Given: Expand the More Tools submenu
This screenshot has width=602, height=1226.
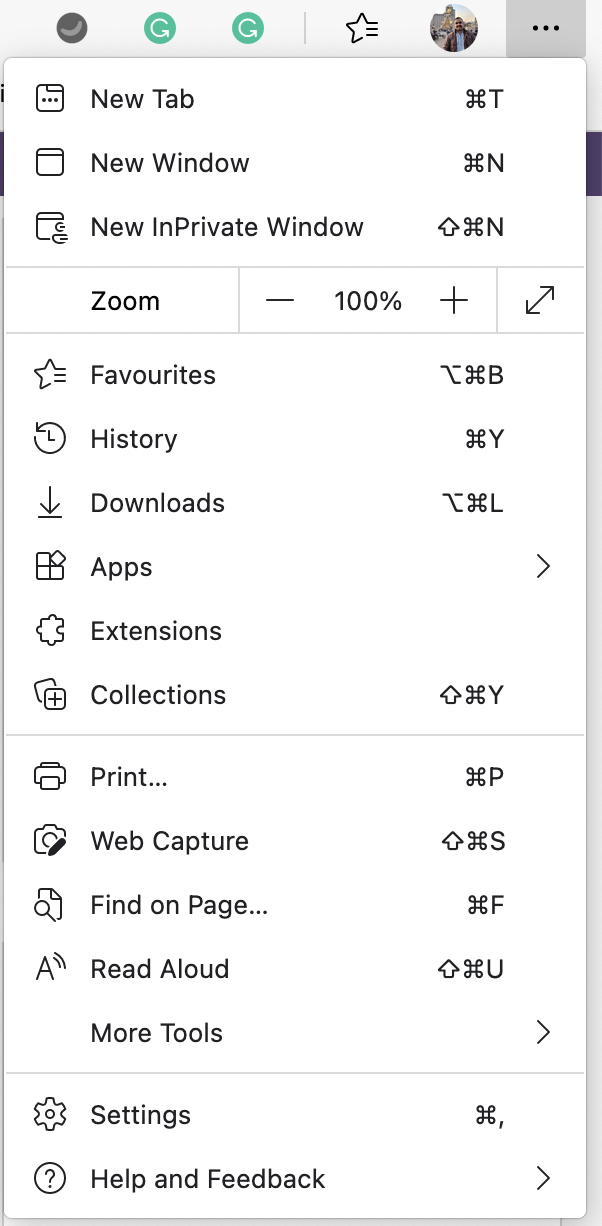Looking at the screenshot, I should 543,1032.
